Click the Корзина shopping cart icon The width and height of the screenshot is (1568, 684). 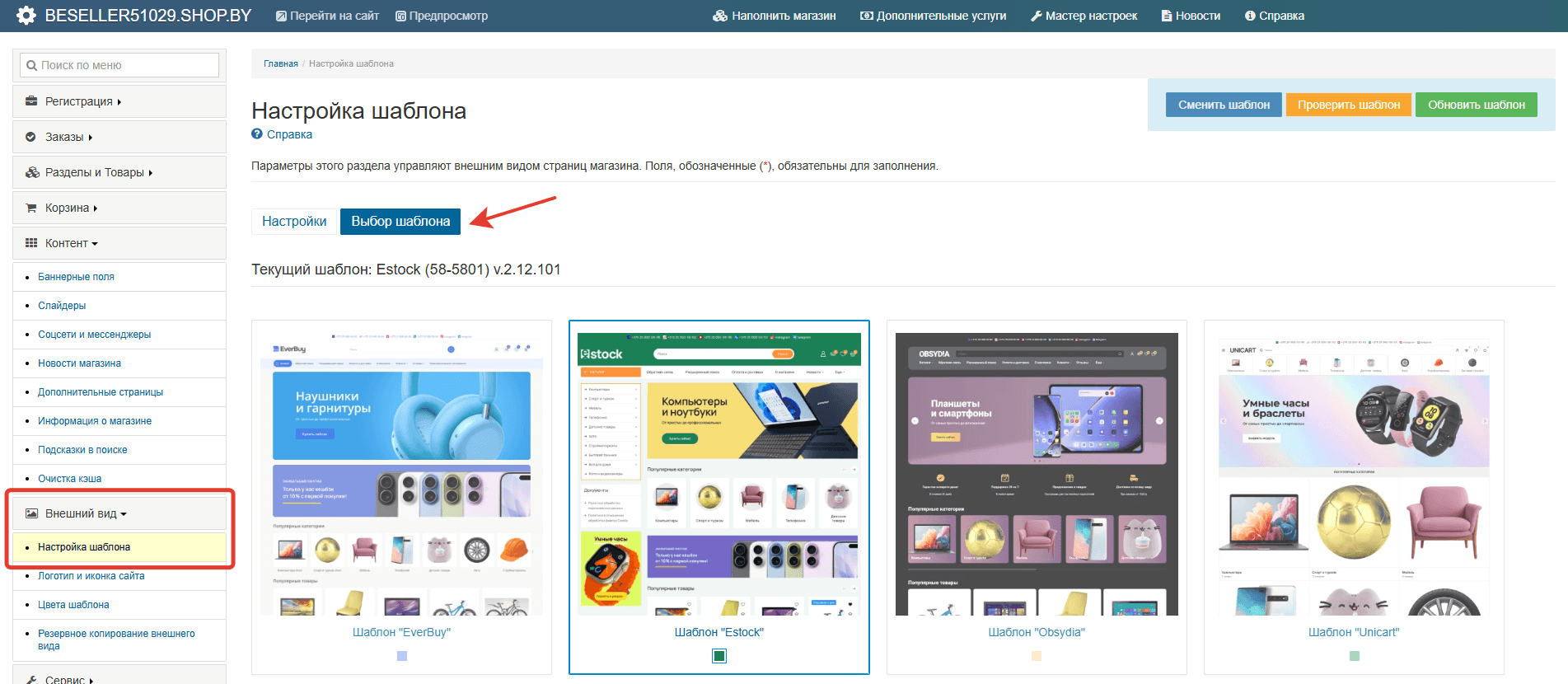tap(31, 208)
